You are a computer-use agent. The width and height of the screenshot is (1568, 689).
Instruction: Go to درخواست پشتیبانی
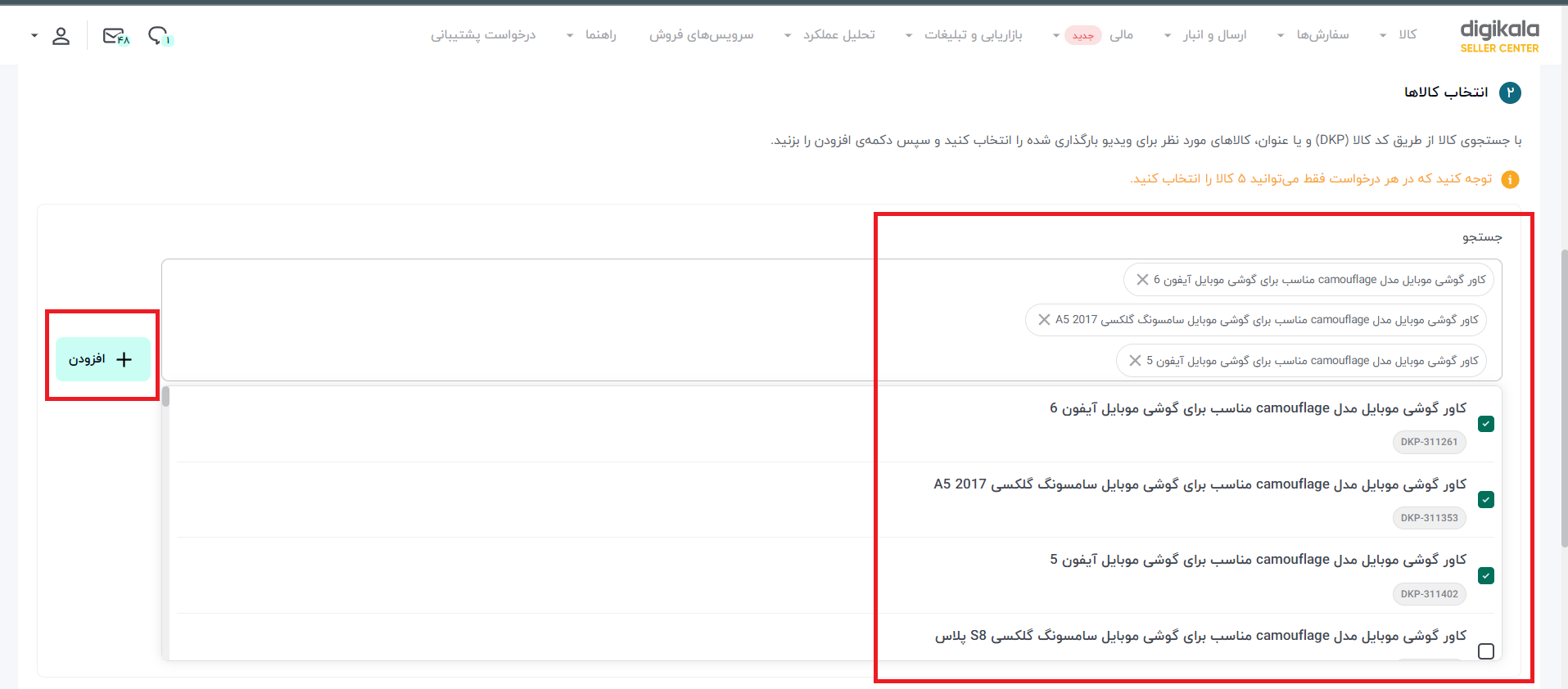point(483,34)
